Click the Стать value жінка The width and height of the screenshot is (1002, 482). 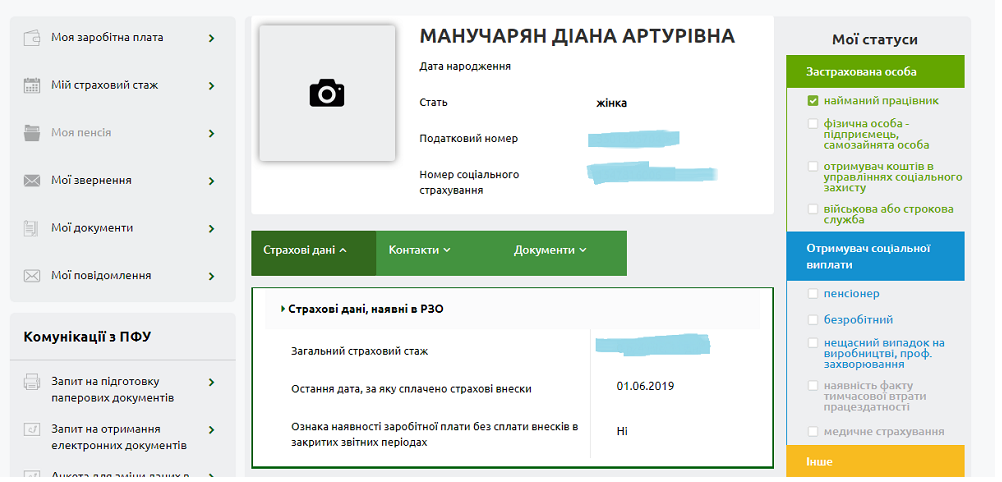pos(612,103)
